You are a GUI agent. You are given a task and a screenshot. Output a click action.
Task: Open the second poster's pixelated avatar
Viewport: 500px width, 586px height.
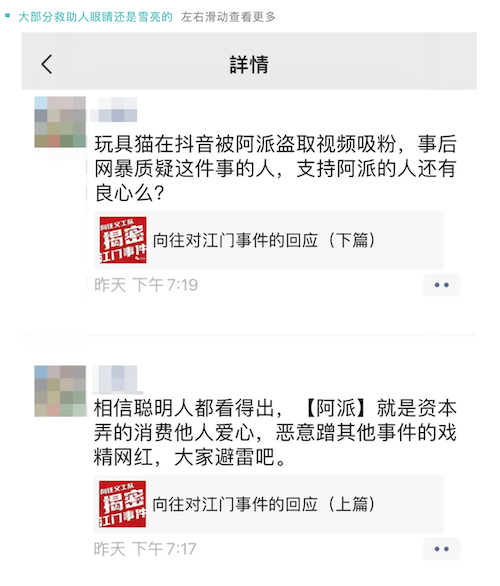coord(60,391)
